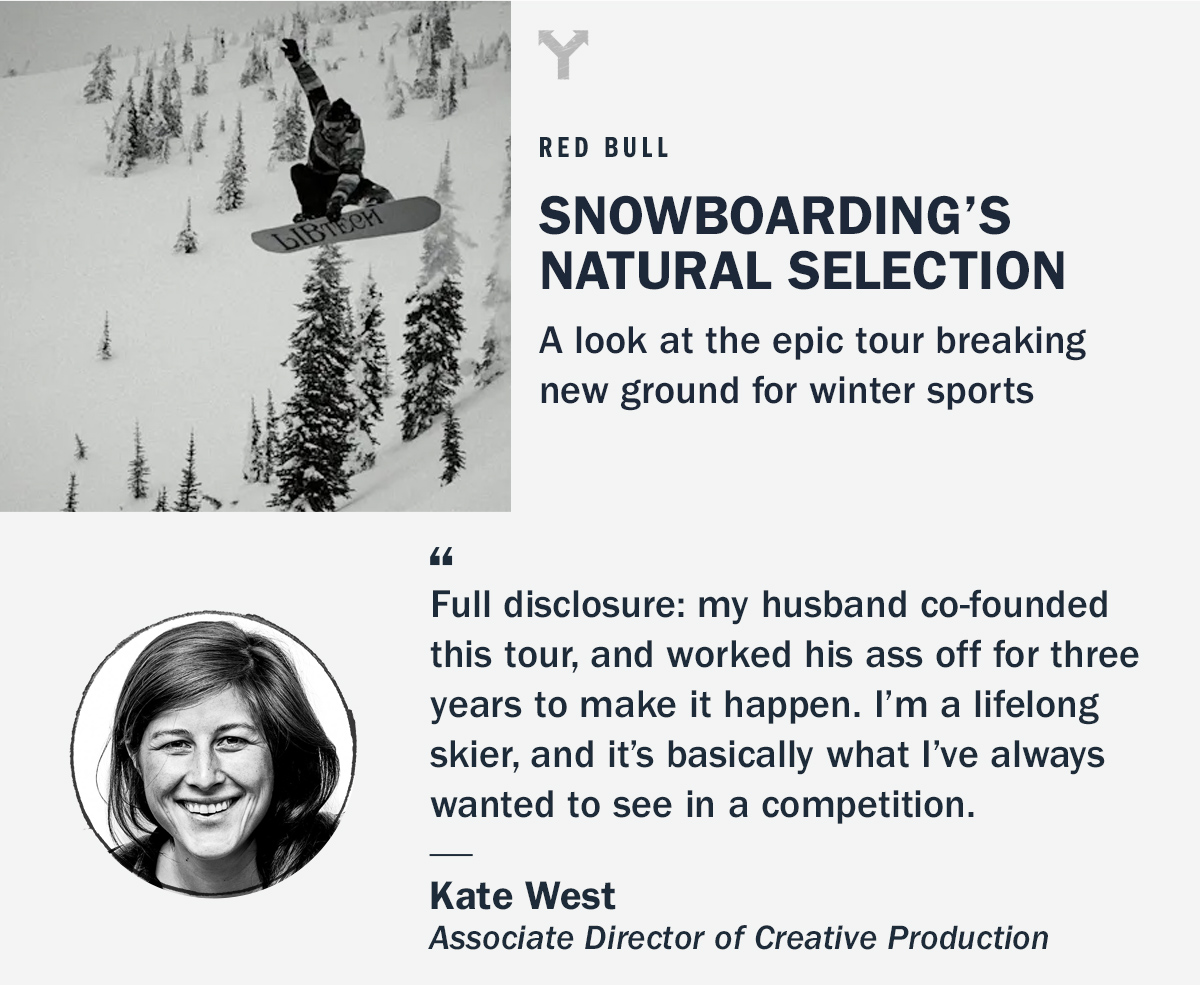Viewport: 1200px width, 985px height.
Task: Click the 'this tour, and worked' quote line
Action: (x=785, y=656)
